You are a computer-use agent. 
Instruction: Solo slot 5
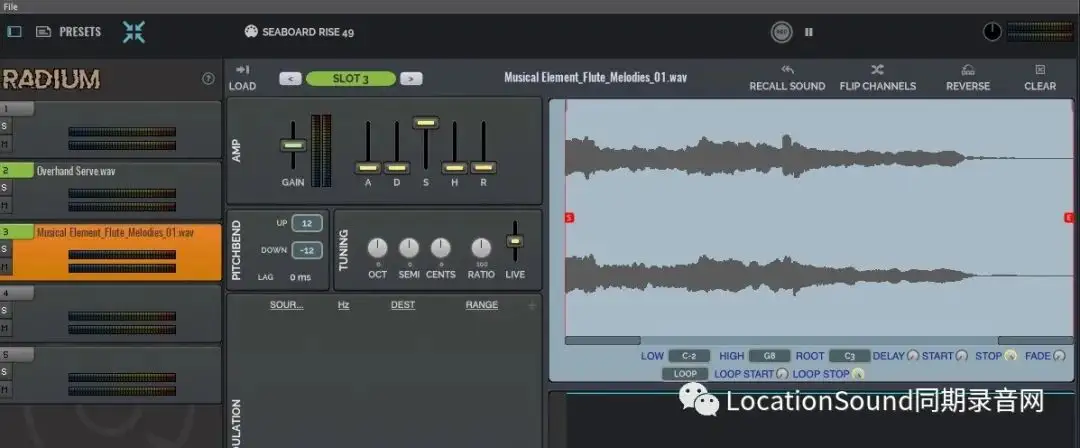[5, 371]
